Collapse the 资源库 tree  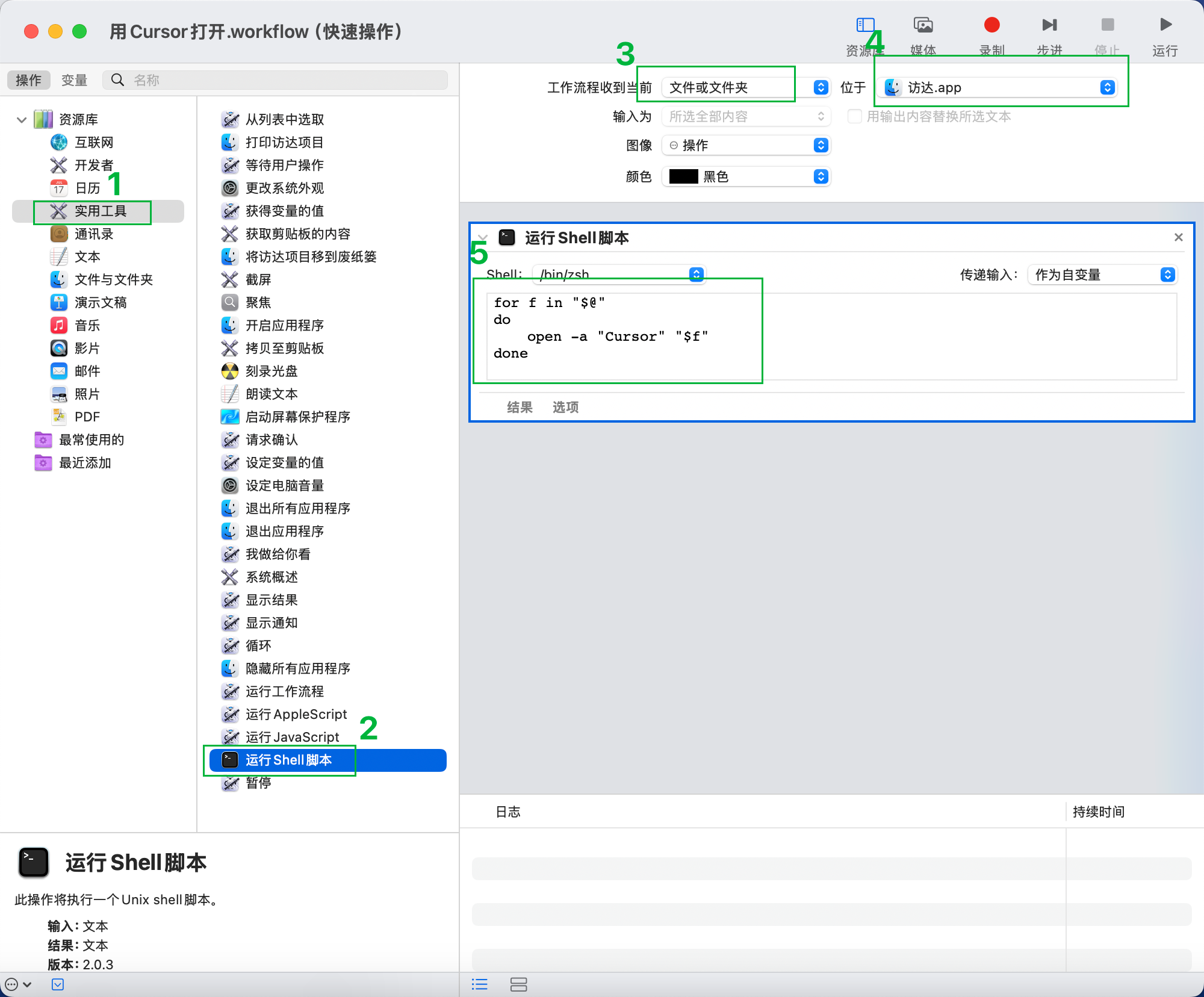[x=22, y=120]
